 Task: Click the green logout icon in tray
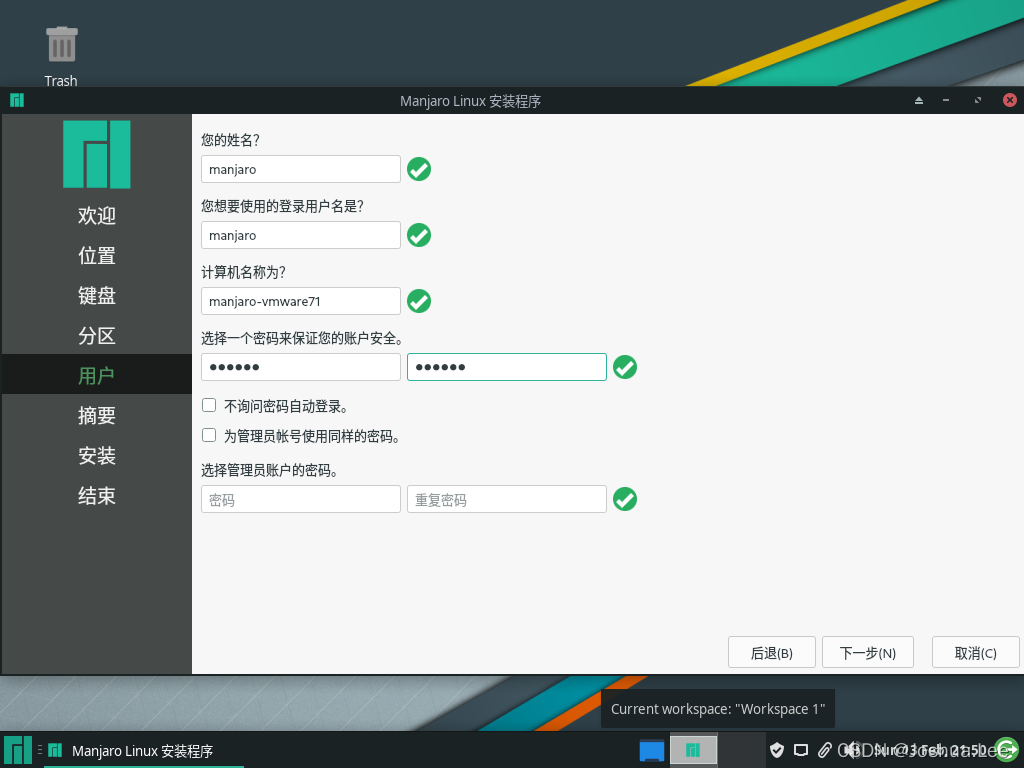[x=1006, y=750]
